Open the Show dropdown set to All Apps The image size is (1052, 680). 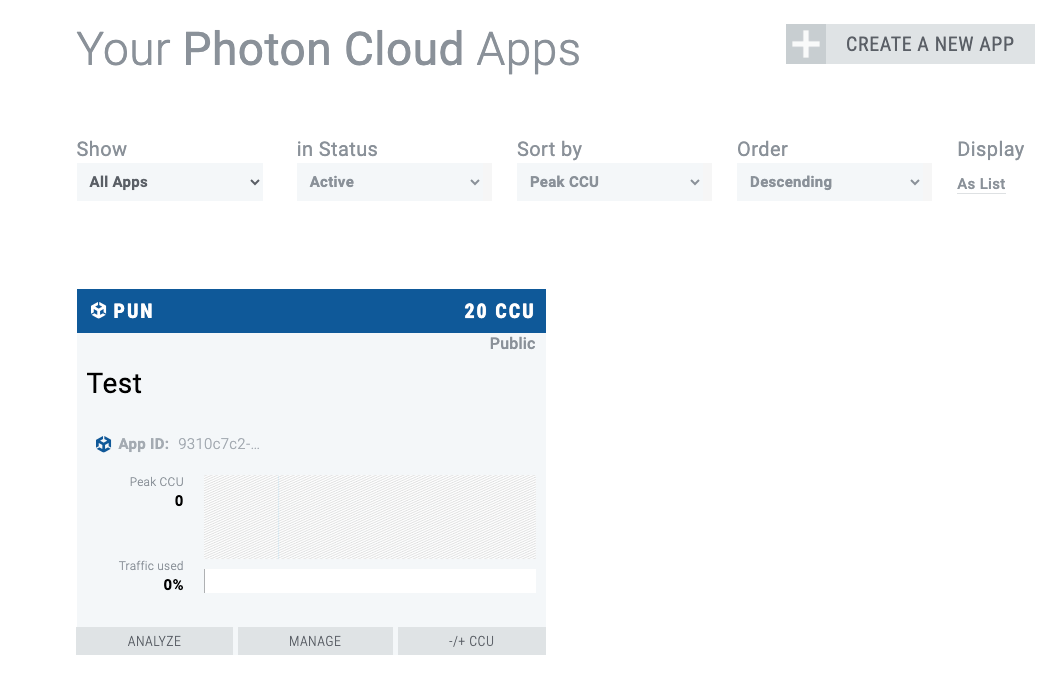(x=170, y=182)
